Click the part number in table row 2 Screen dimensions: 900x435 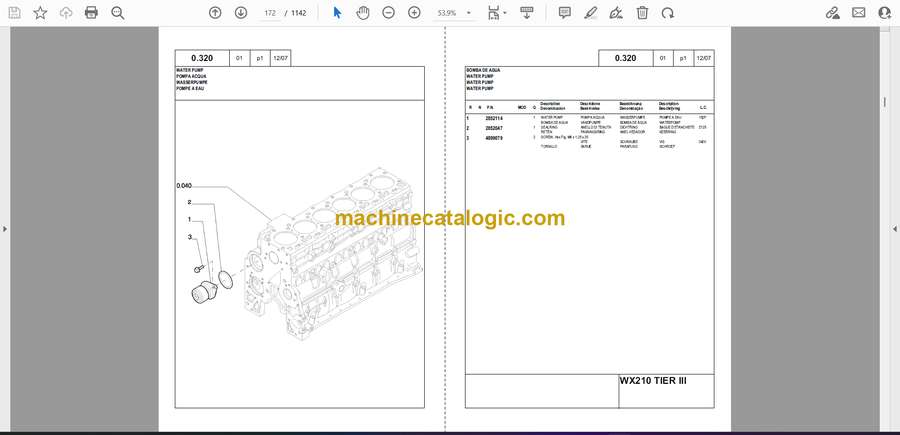[494, 128]
